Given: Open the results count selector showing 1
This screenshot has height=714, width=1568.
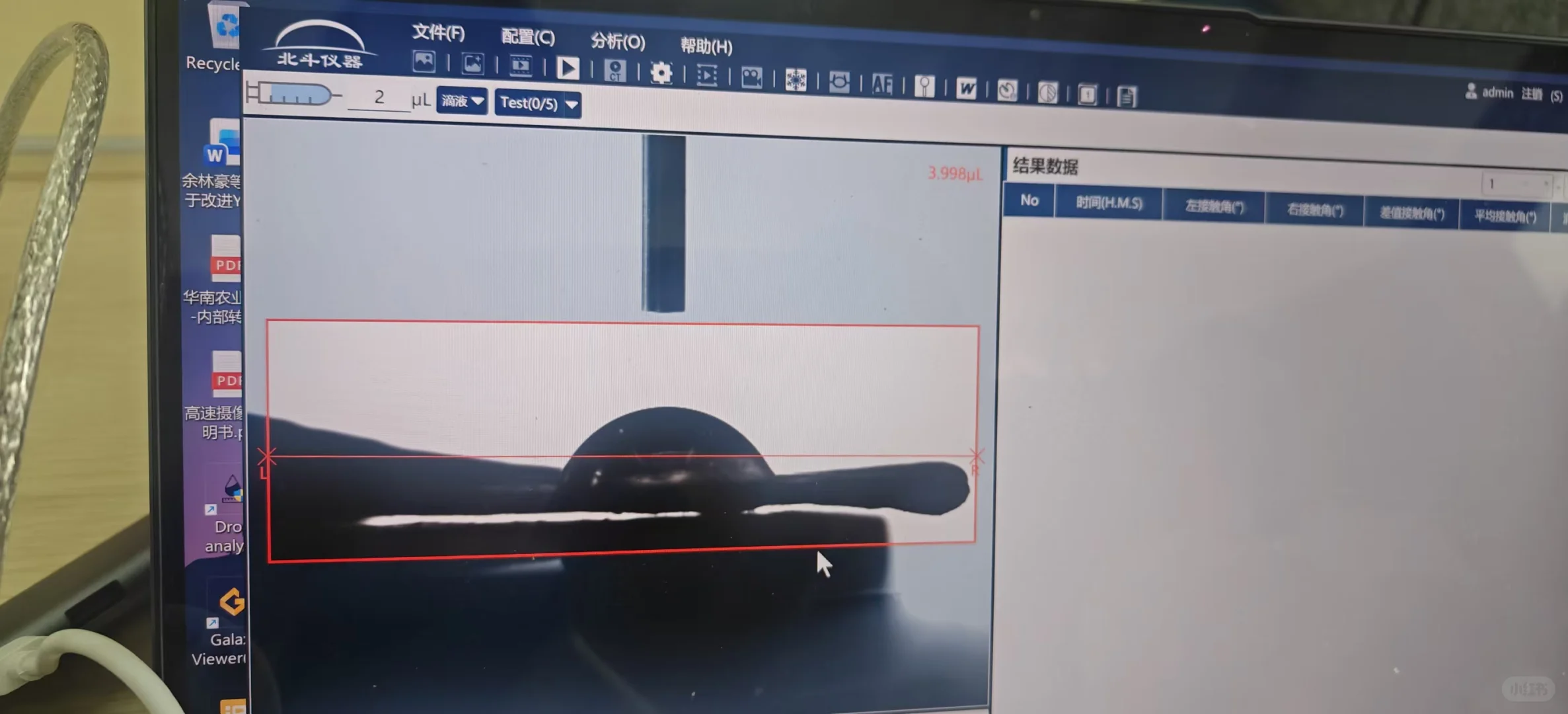Looking at the screenshot, I should coord(1515,183).
